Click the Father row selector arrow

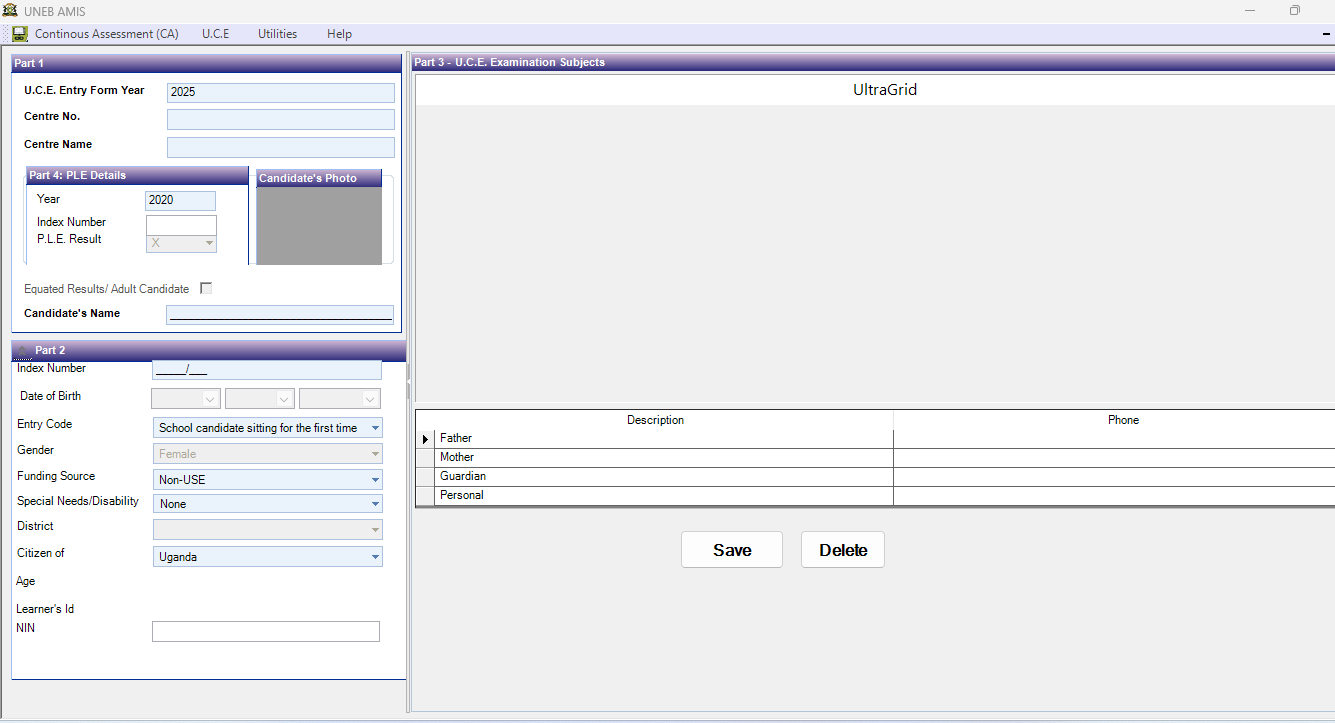point(425,439)
